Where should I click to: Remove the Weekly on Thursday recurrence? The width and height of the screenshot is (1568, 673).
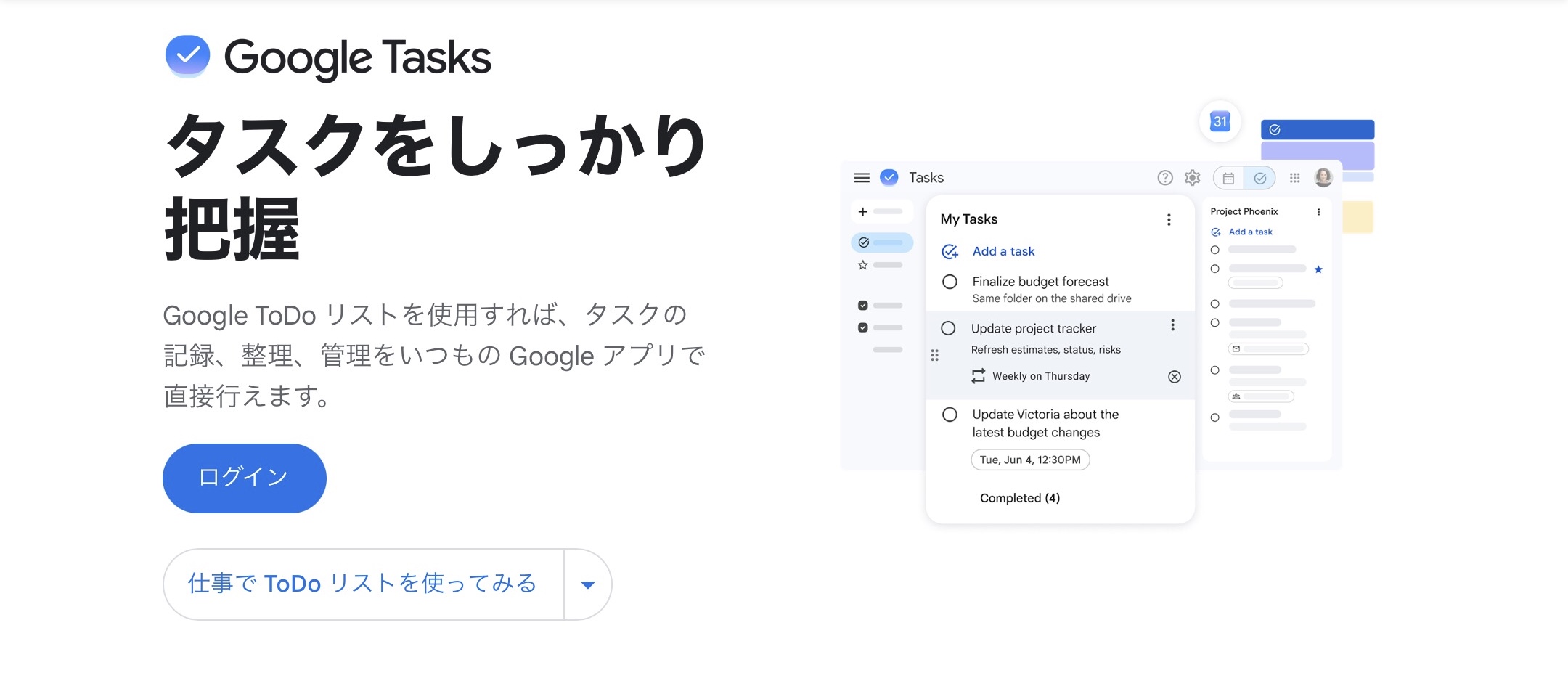(1175, 377)
